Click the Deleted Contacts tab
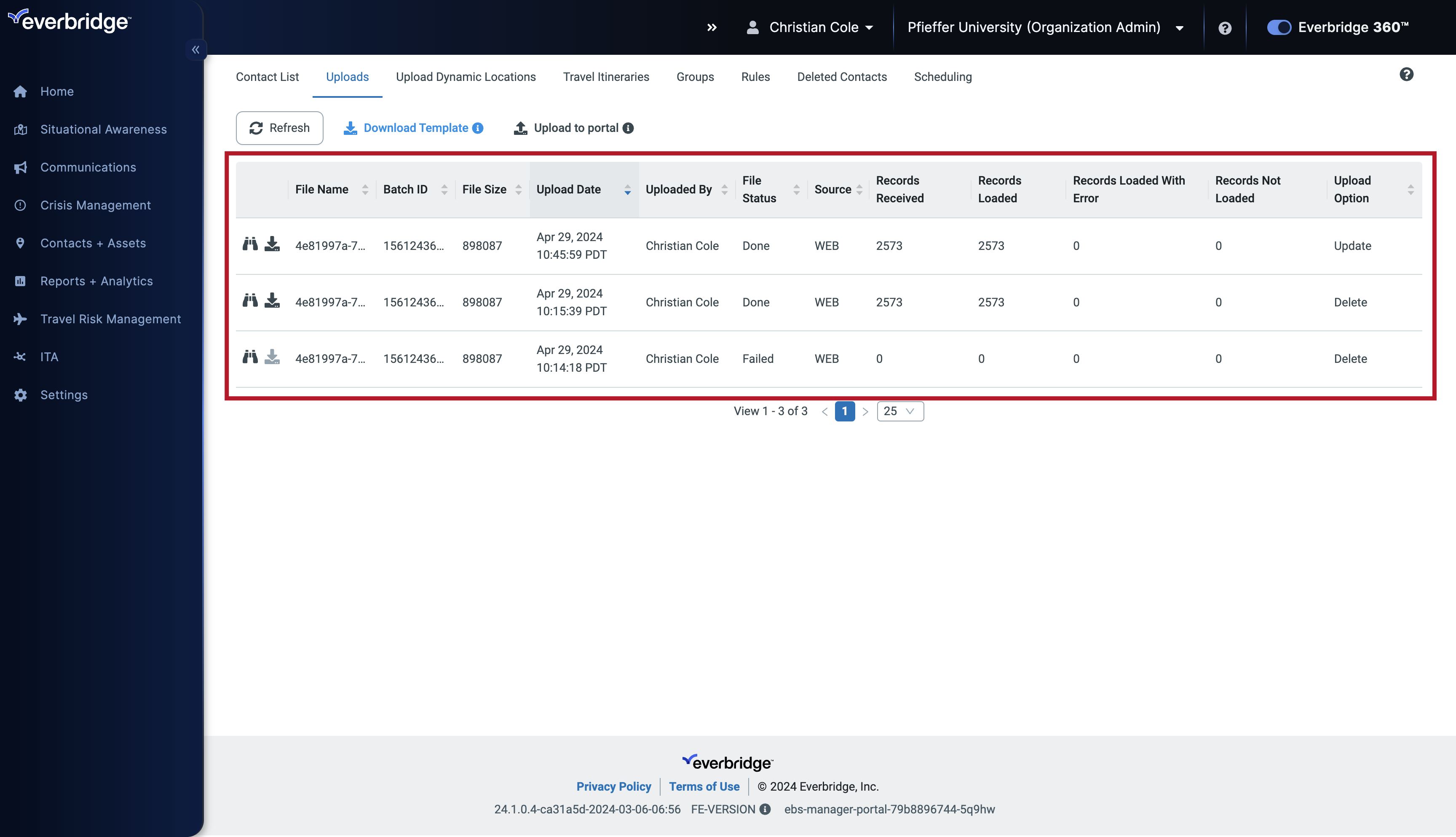1456x837 pixels. pos(841,76)
